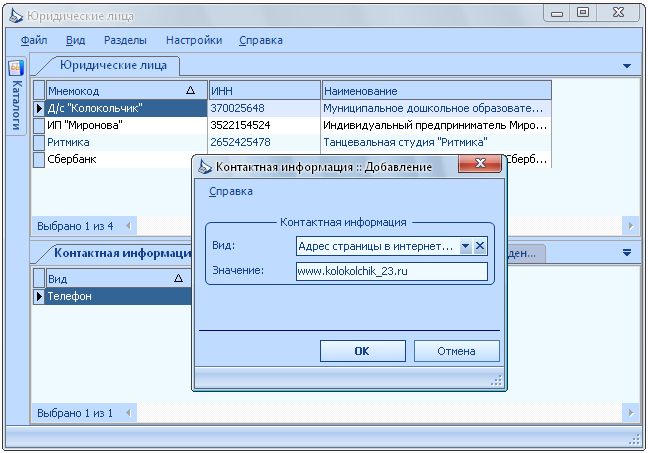This screenshot has height=453, width=648.
Task: Click the Выбрано 1 из 4 status
Action: 75,226
